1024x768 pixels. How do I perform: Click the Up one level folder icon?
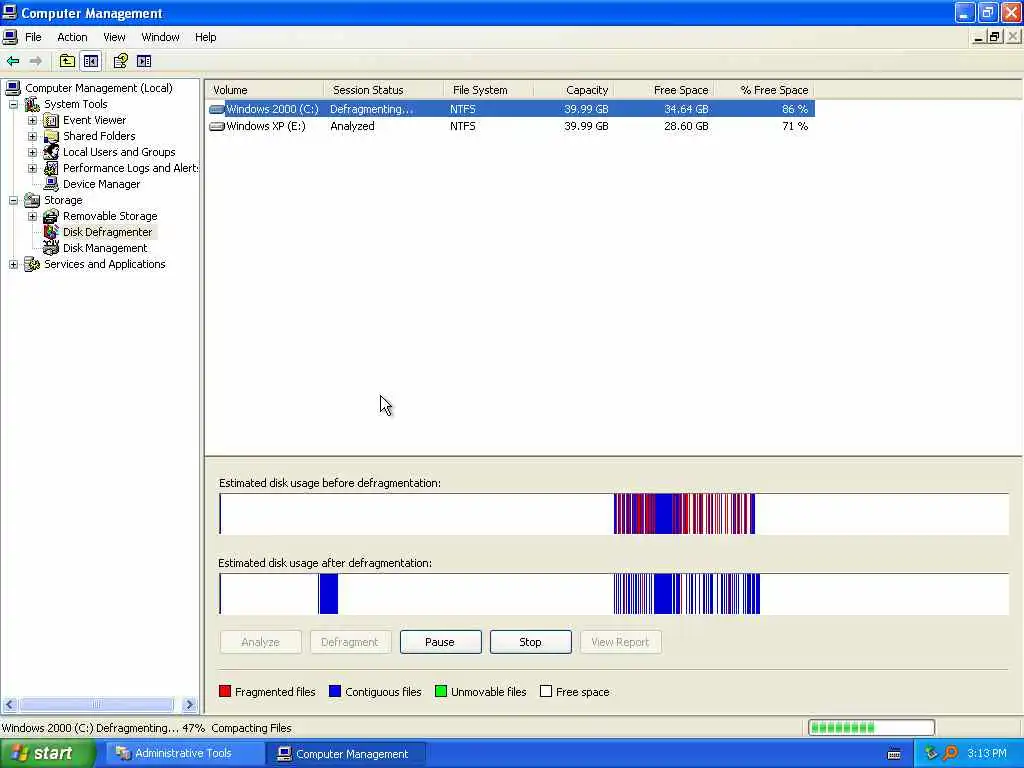click(x=67, y=61)
